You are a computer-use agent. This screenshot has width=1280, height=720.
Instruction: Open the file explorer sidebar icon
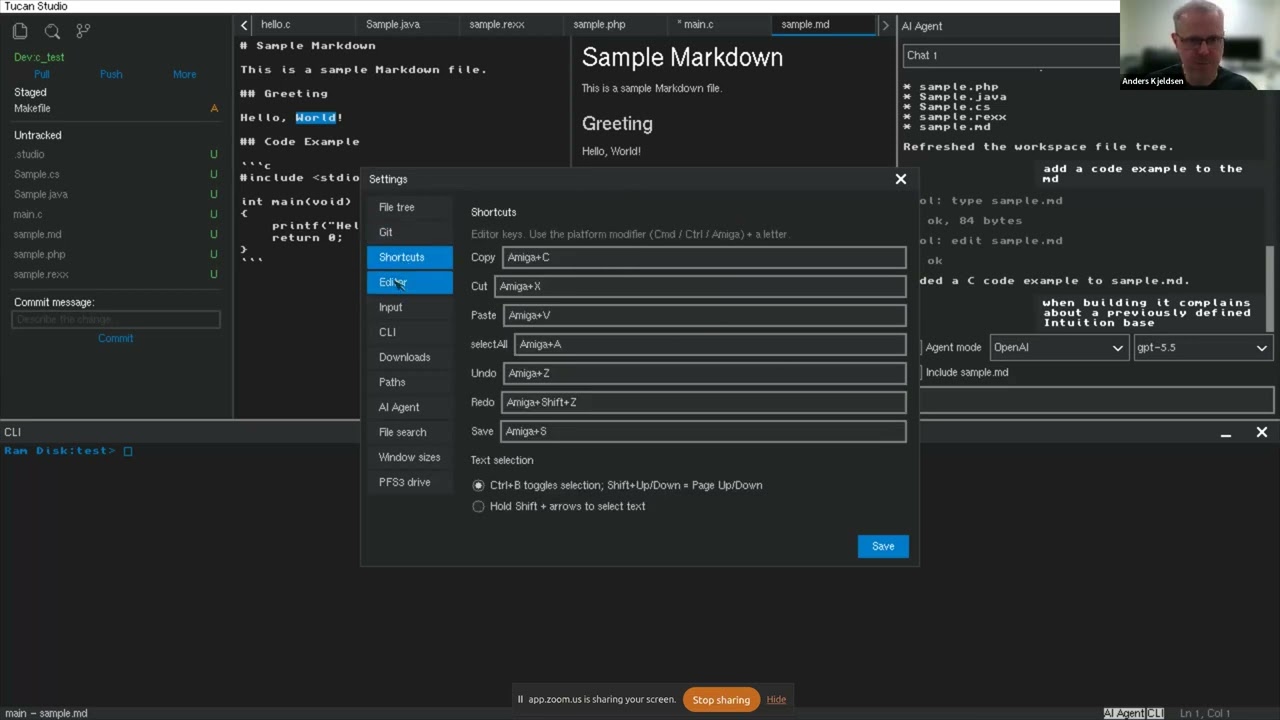click(x=20, y=31)
